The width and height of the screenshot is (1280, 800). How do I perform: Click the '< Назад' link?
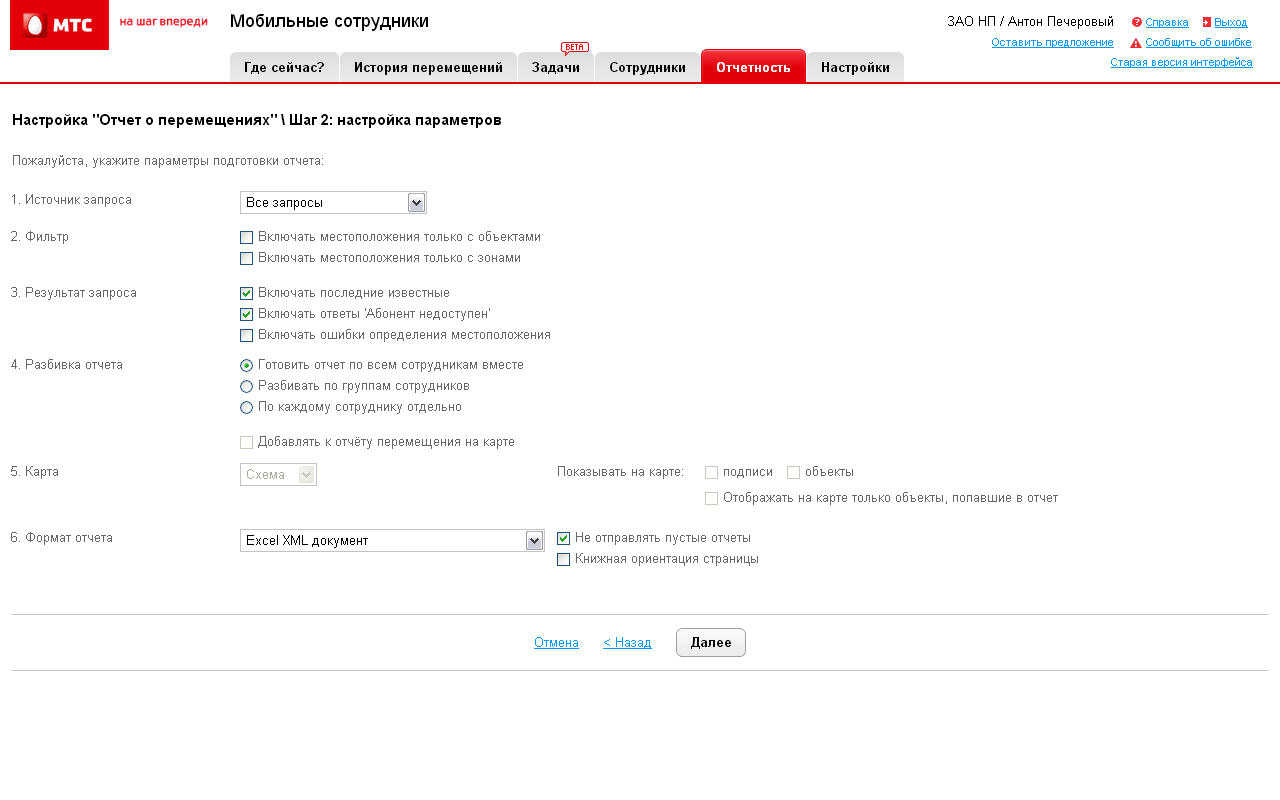pos(627,643)
